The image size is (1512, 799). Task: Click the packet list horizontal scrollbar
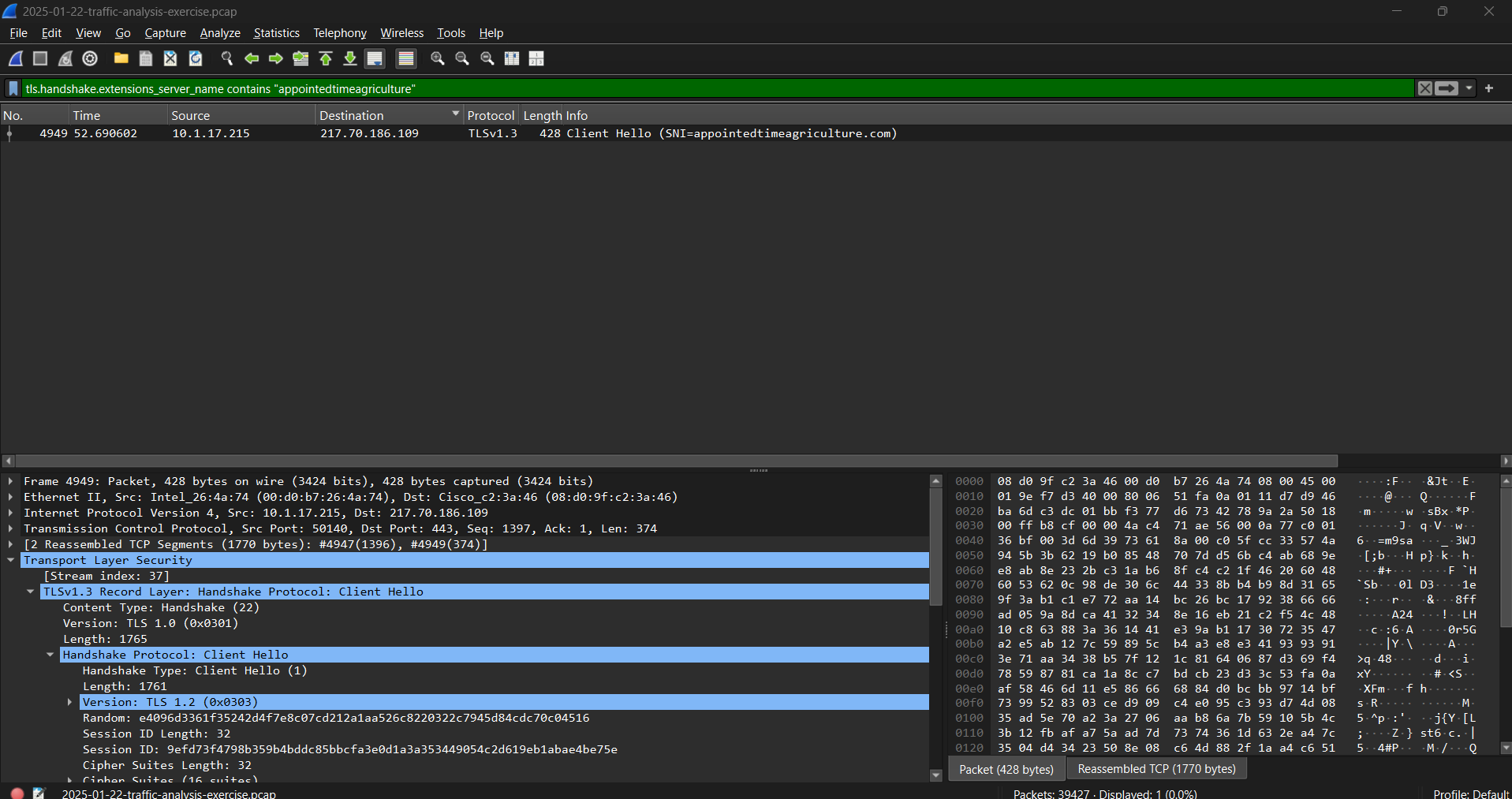(x=677, y=461)
